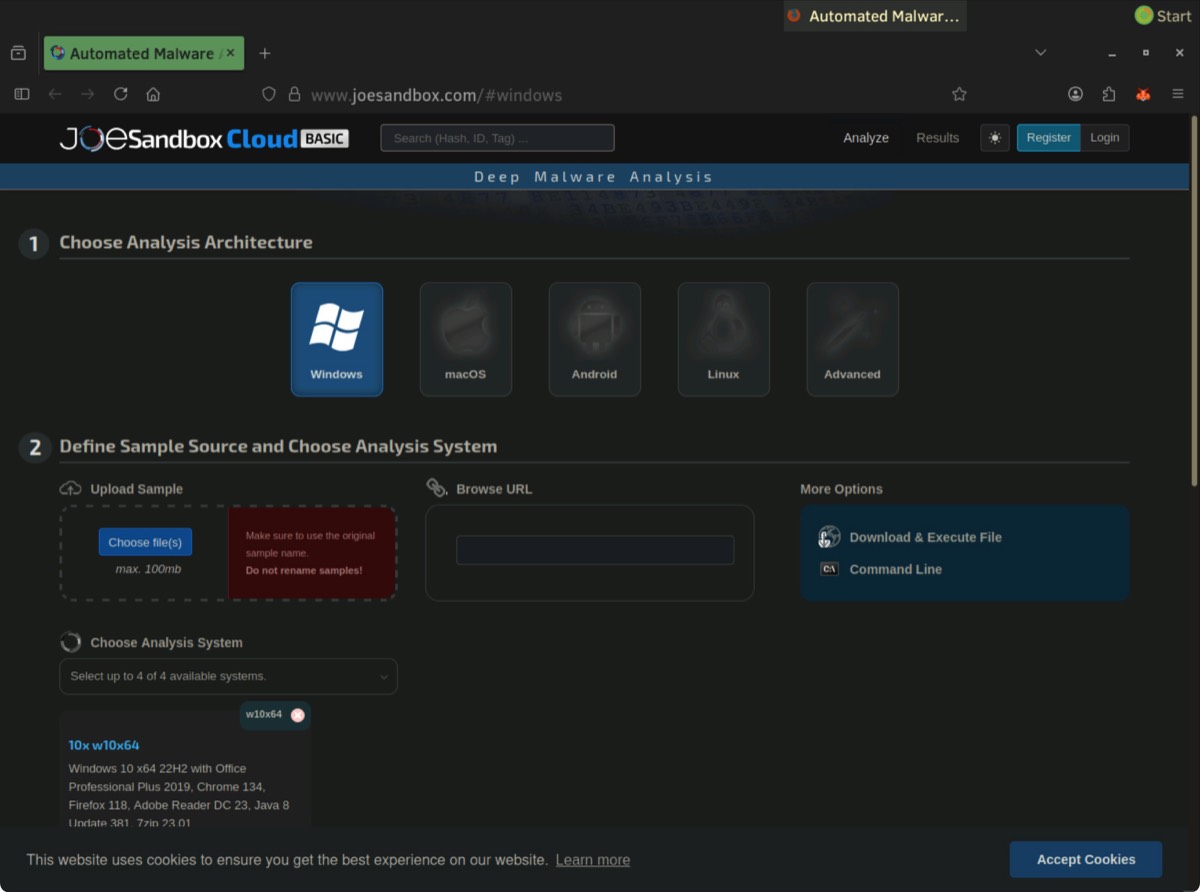Select the Linux penguin tile
Viewport: 1200px width, 892px height.
(723, 339)
